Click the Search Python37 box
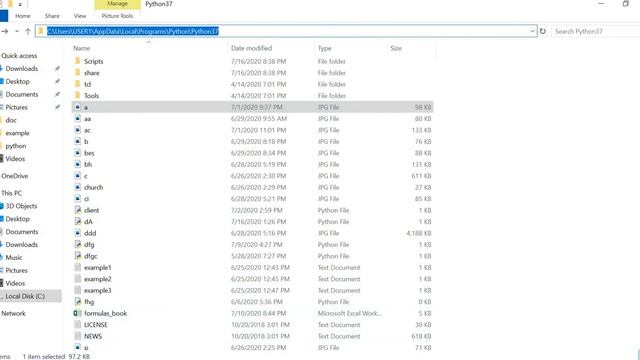Image resolution: width=640 pixels, height=360 pixels. tap(596, 31)
